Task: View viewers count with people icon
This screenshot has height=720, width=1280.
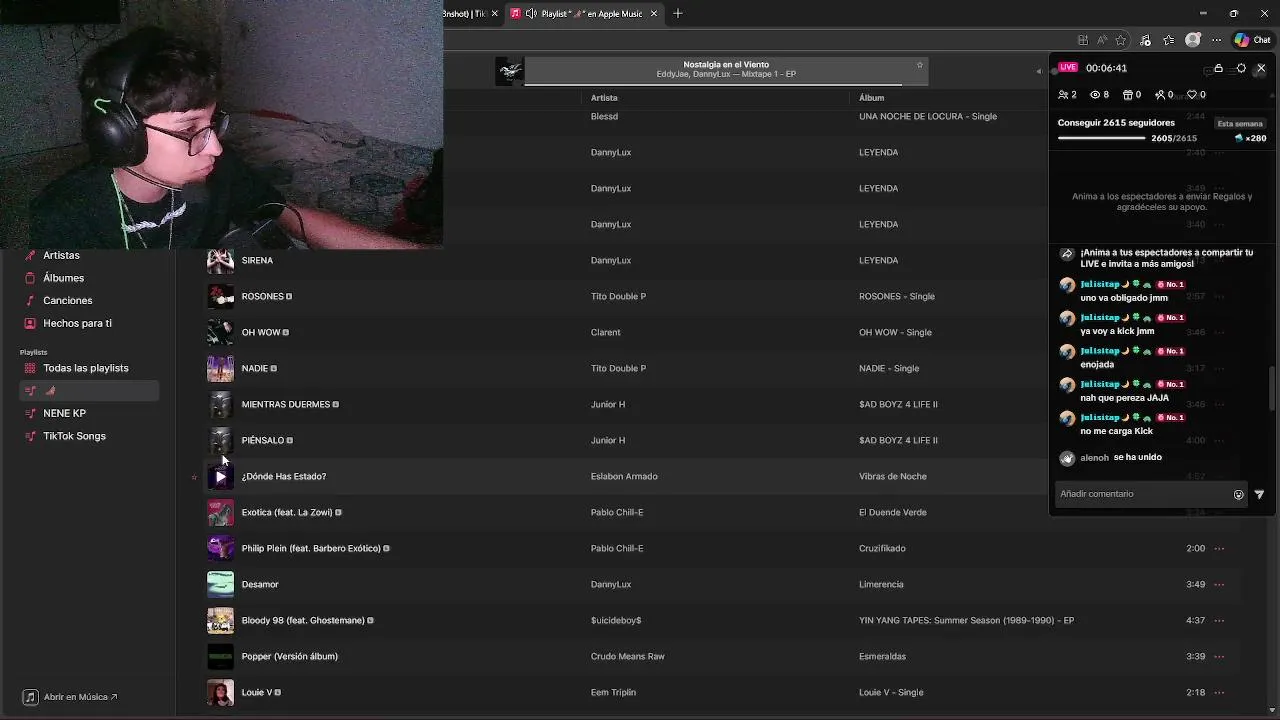Action: pyautogui.click(x=1067, y=95)
